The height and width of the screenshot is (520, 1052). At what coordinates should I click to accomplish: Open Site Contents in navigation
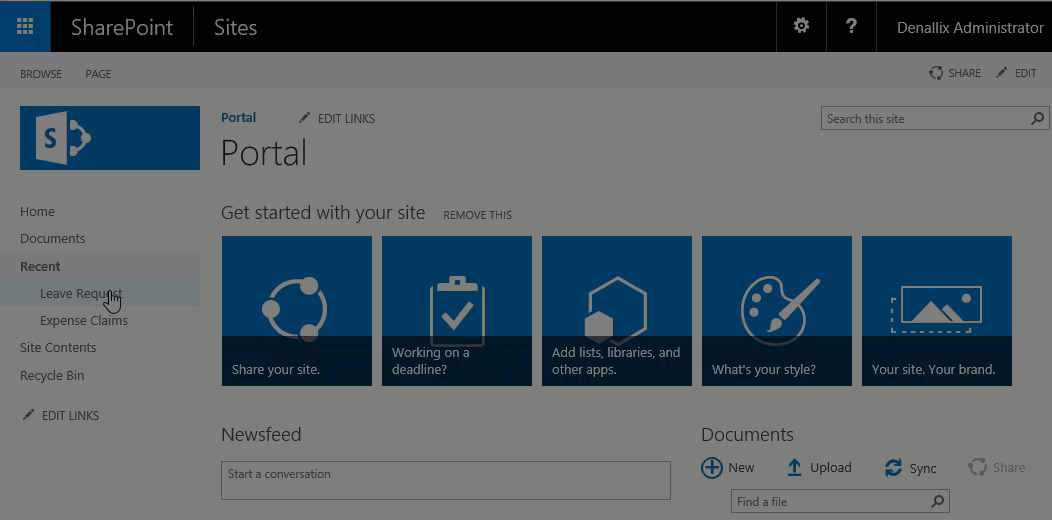[x=58, y=348]
